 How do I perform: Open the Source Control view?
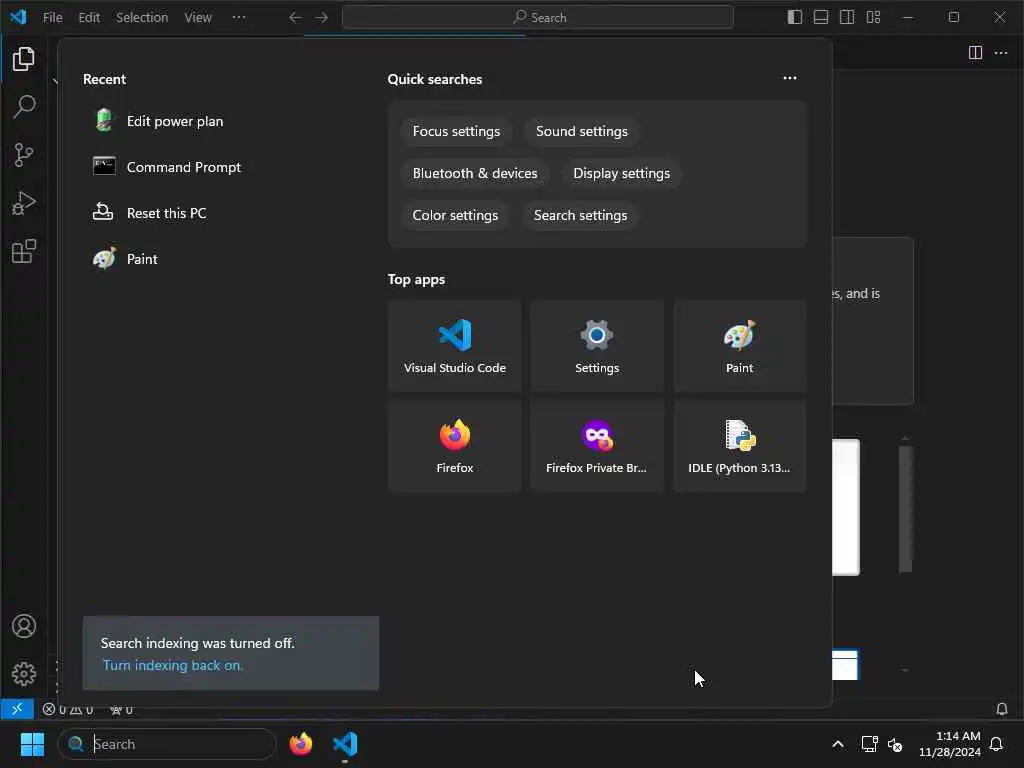point(24,155)
